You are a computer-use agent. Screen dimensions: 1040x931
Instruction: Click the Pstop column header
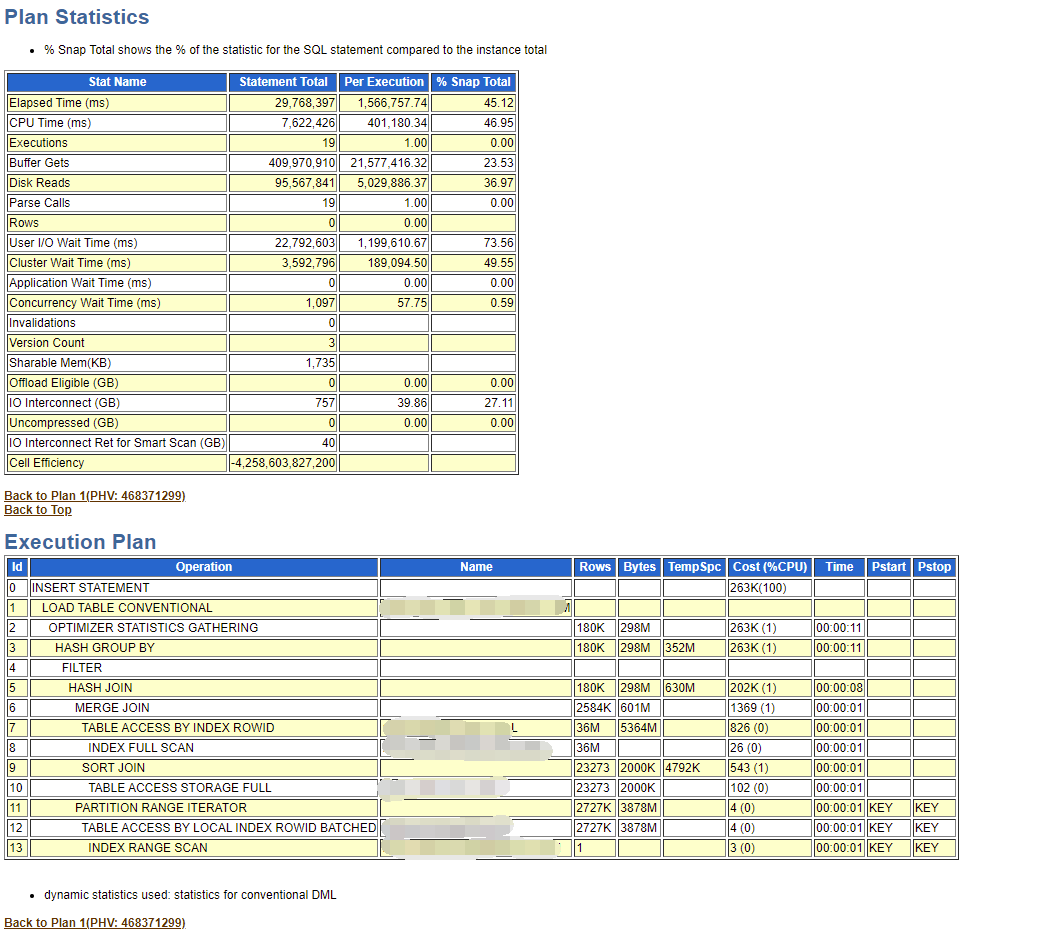point(935,567)
